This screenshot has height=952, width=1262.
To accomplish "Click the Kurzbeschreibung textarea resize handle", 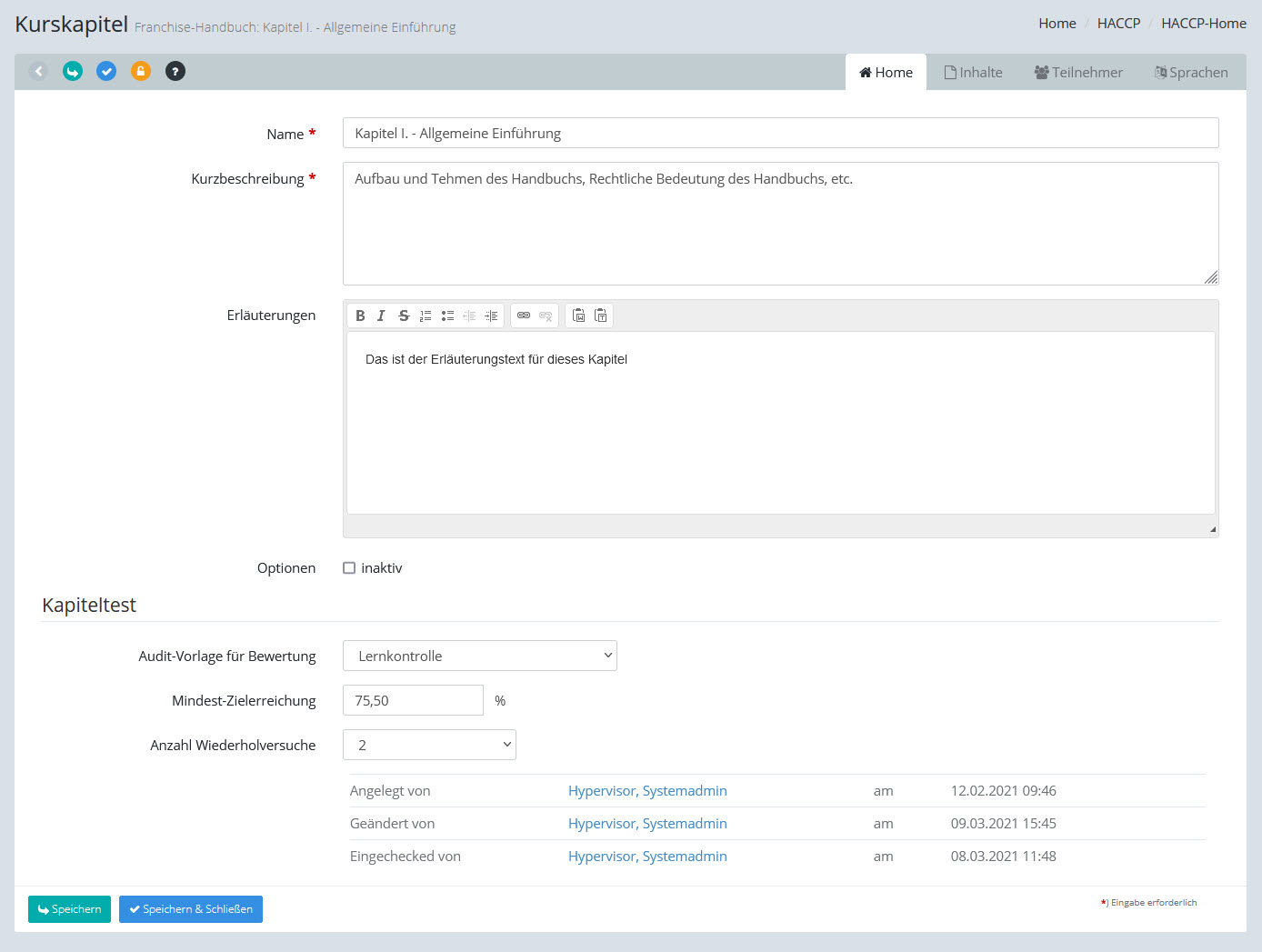I will click(1211, 277).
